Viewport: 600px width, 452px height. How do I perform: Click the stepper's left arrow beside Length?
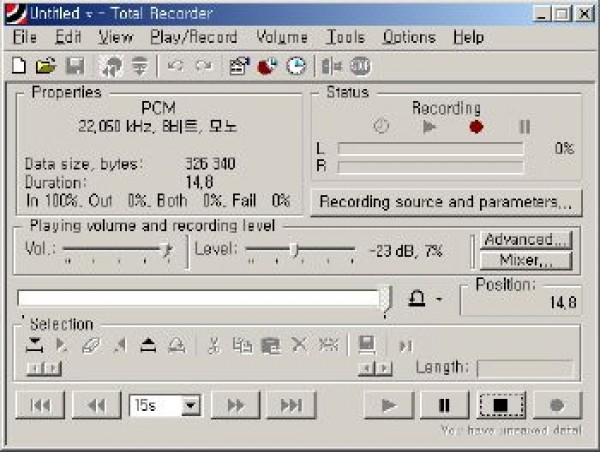[x=367, y=368]
